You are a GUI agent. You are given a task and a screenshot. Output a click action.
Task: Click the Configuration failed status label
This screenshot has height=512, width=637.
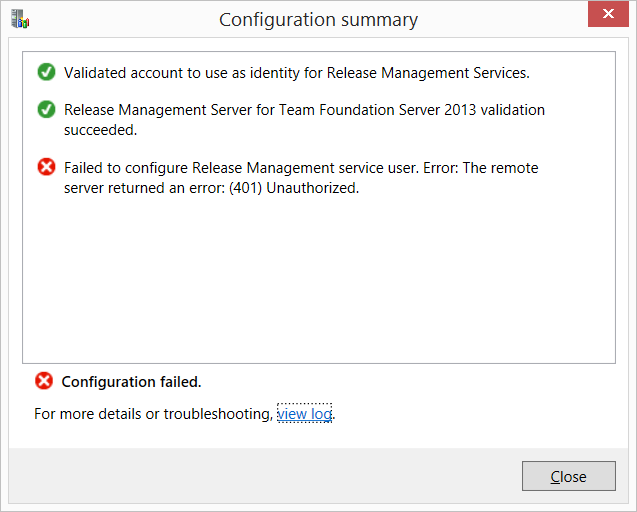[131, 382]
